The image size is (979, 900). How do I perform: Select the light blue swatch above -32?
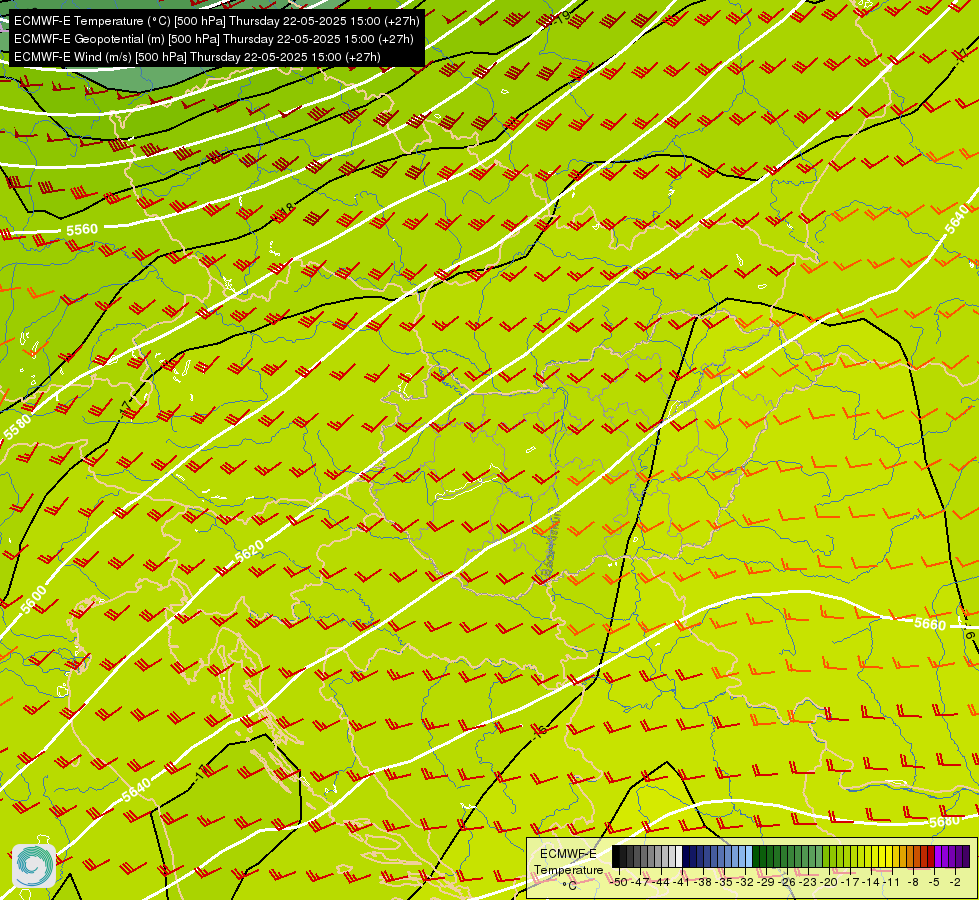(749, 856)
